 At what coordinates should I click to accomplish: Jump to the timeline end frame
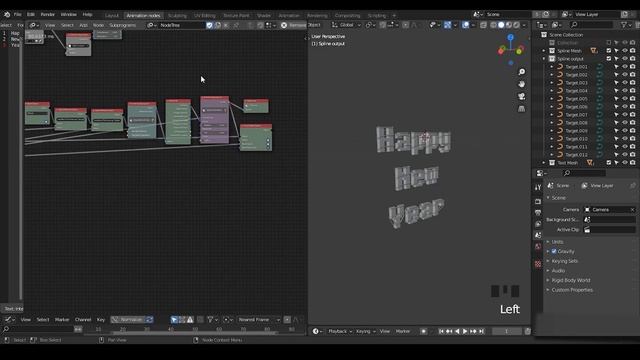481,331
